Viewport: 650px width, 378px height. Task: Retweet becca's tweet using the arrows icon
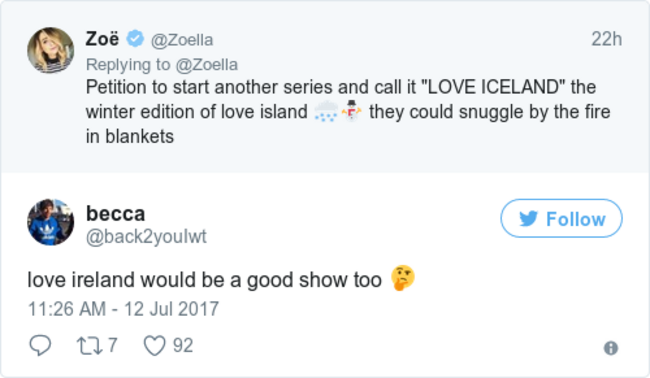click(90, 346)
